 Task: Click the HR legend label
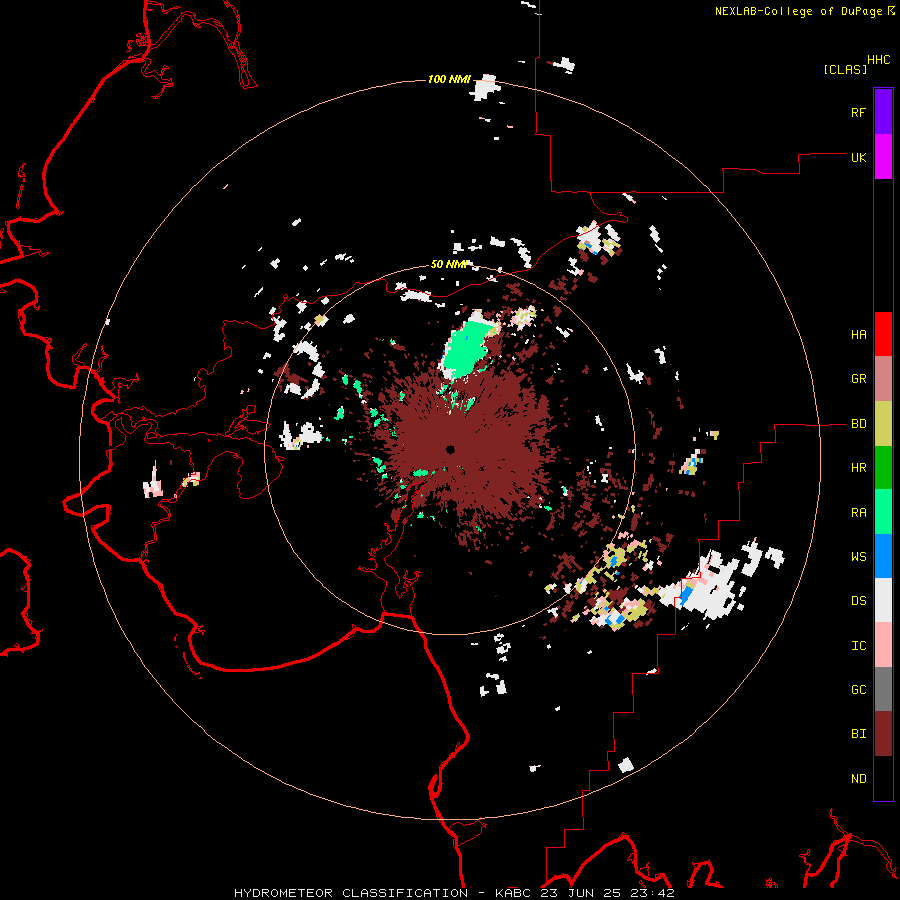click(x=858, y=468)
